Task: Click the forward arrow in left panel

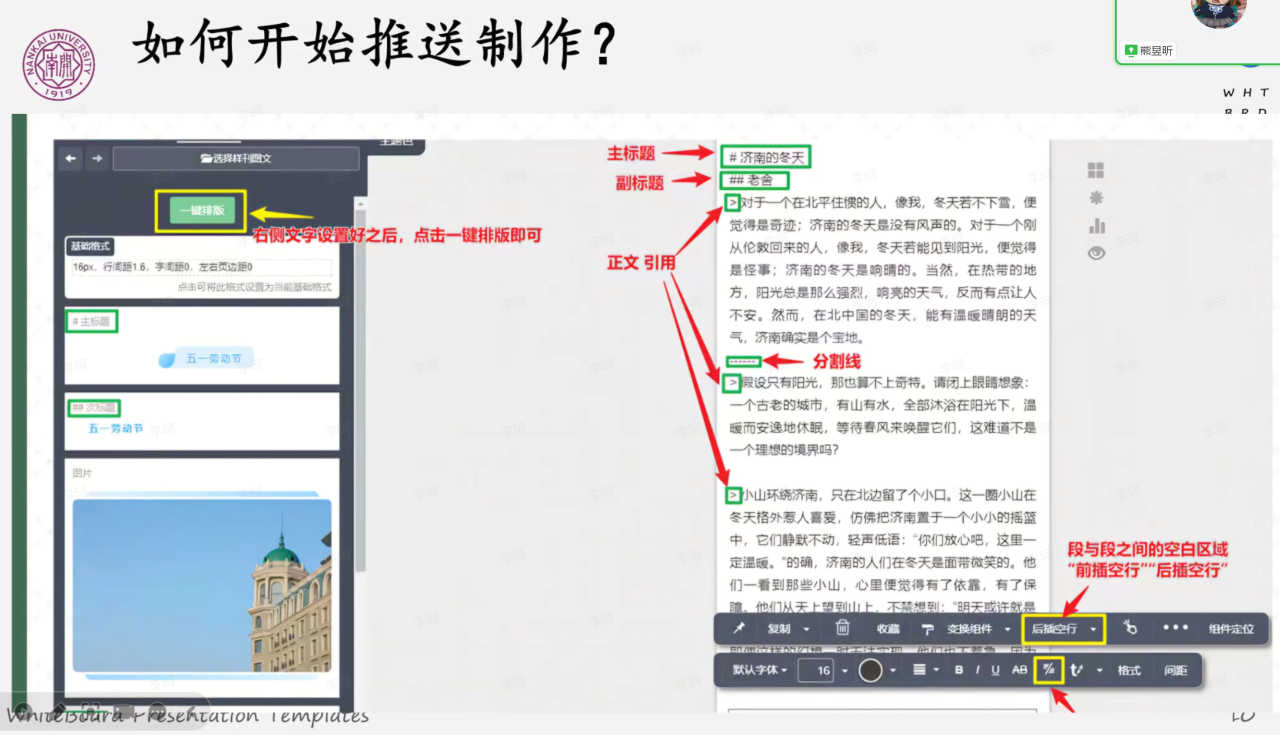Action: coord(96,158)
